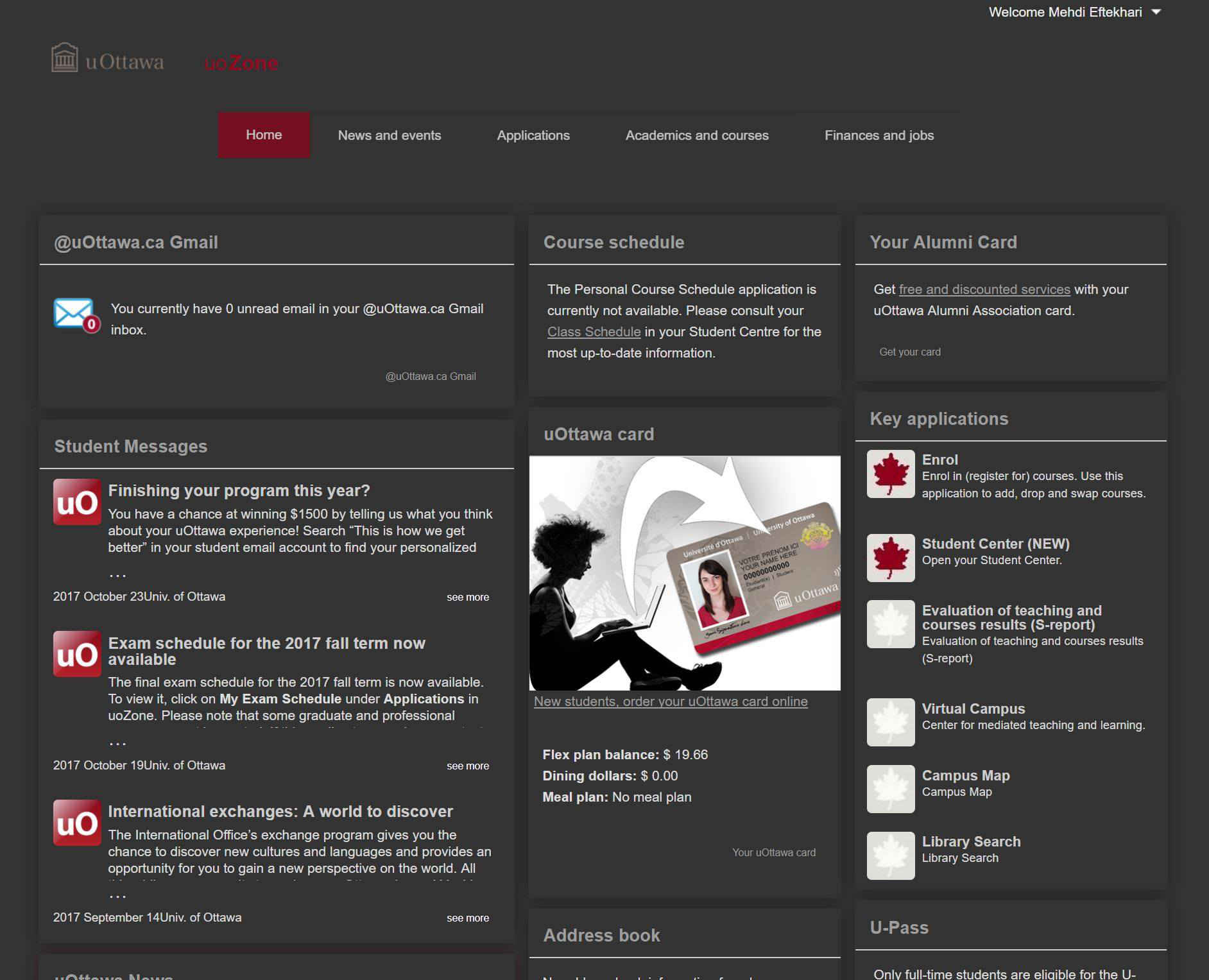
Task: Click Your uOttawa card footer link
Action: [x=774, y=853]
